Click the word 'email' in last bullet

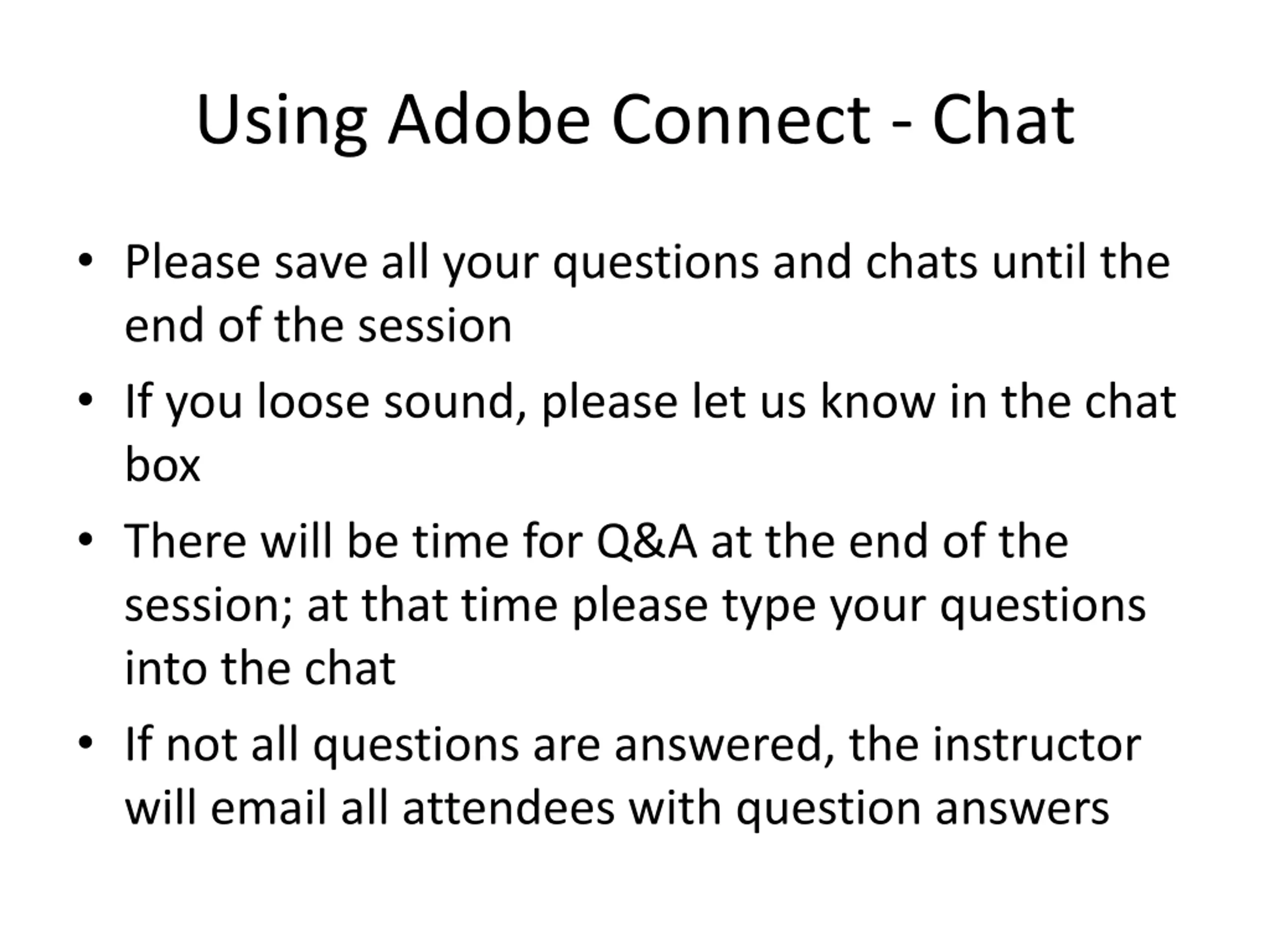[x=269, y=807]
